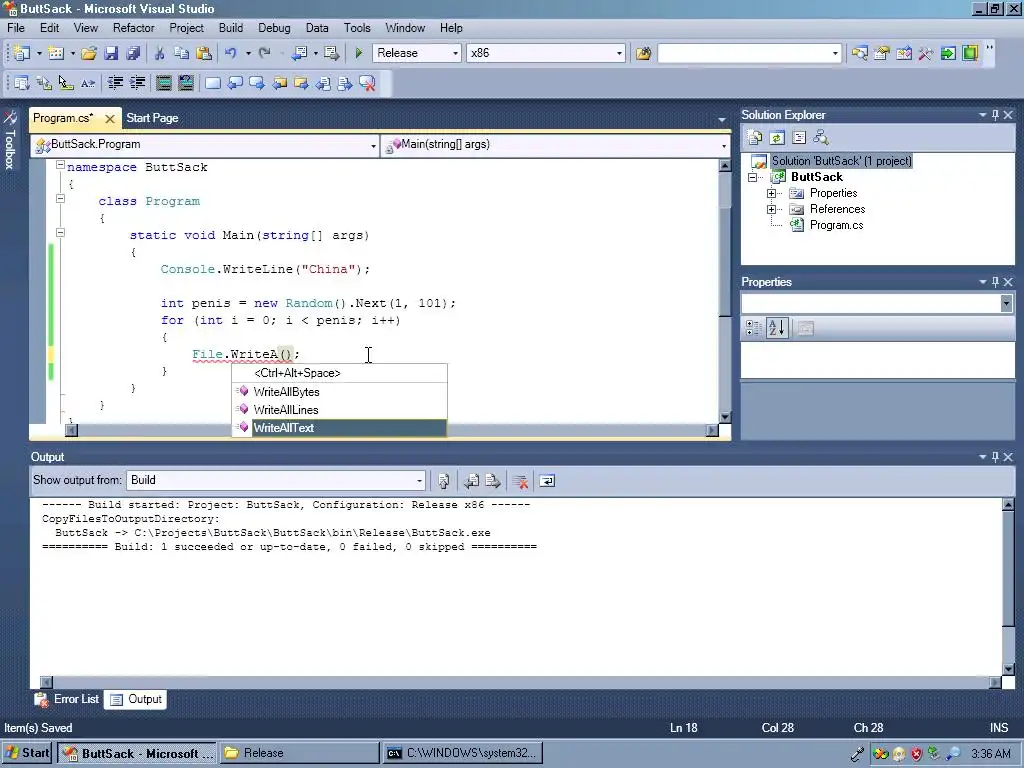Select WriteAllText in the IntelliSense list
1024x768 pixels.
[x=340, y=428]
